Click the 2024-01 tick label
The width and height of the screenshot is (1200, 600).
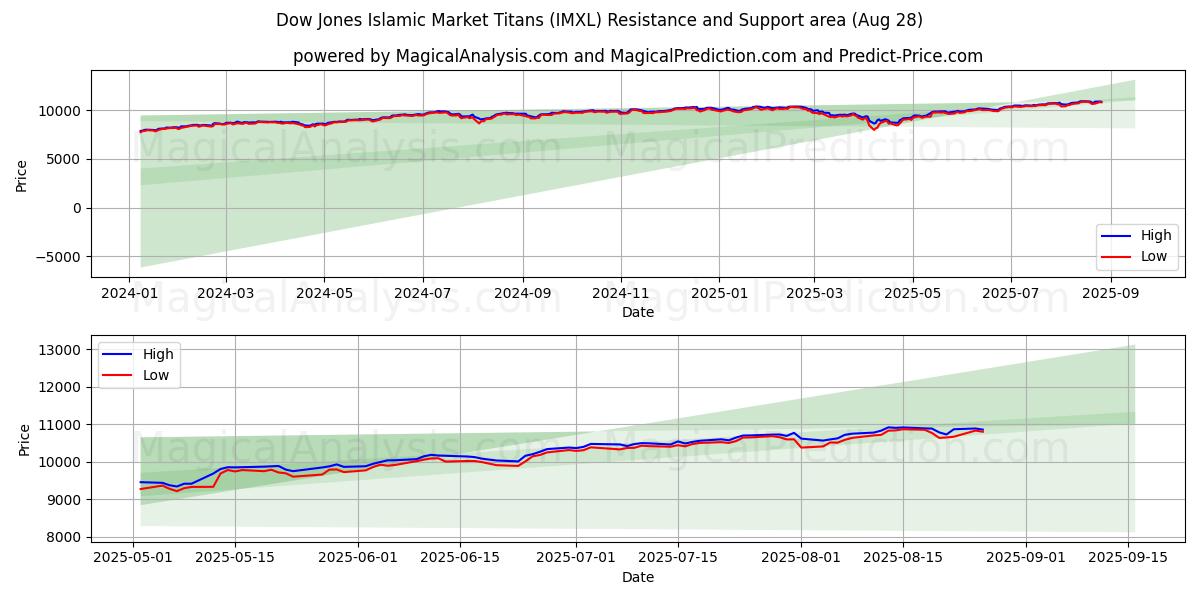coord(129,293)
